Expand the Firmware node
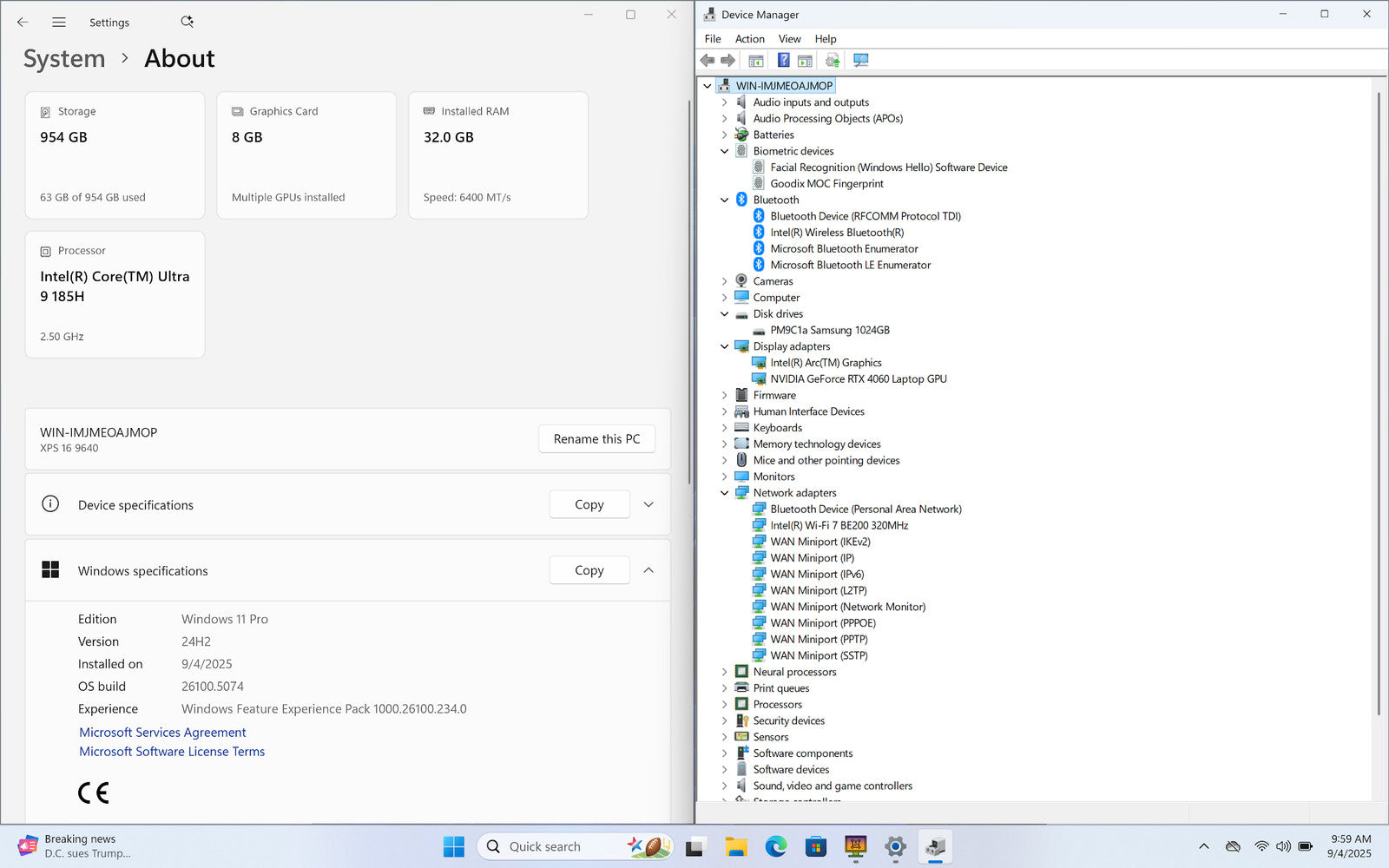 pos(725,395)
